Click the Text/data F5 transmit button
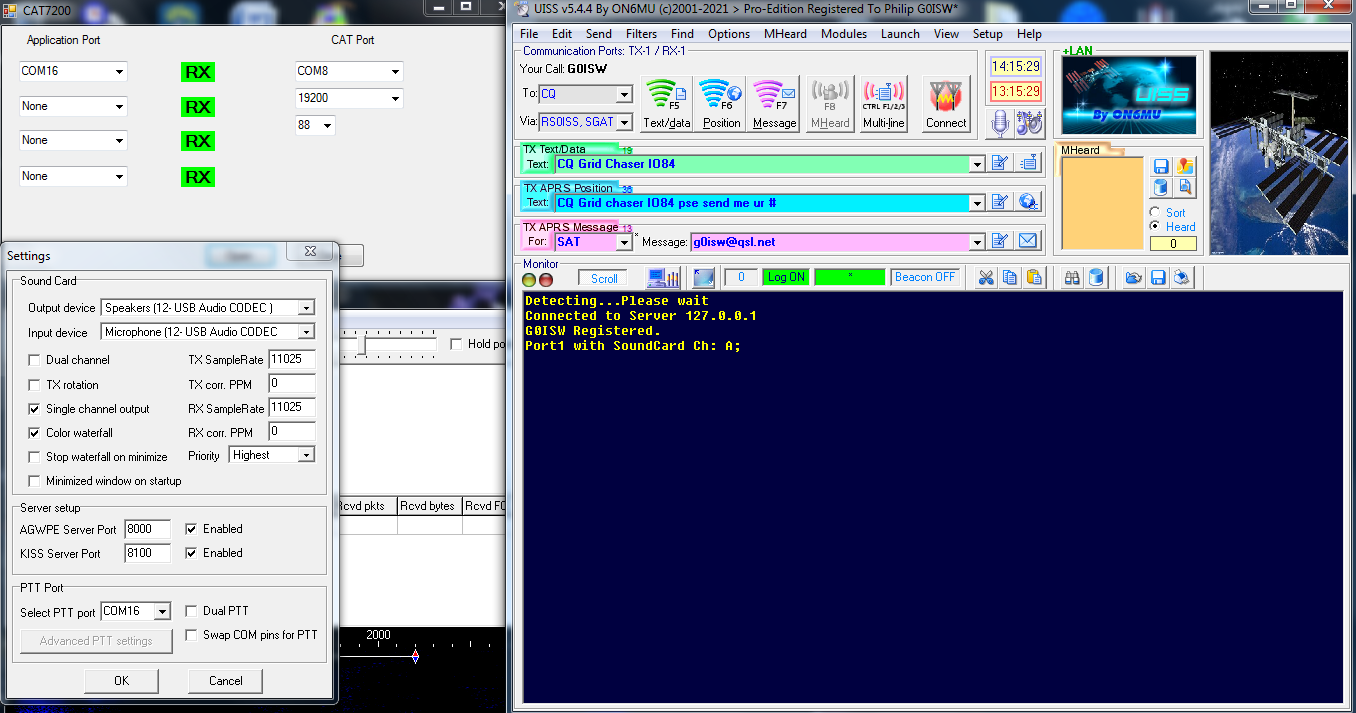The height and width of the screenshot is (713, 1356). click(666, 104)
